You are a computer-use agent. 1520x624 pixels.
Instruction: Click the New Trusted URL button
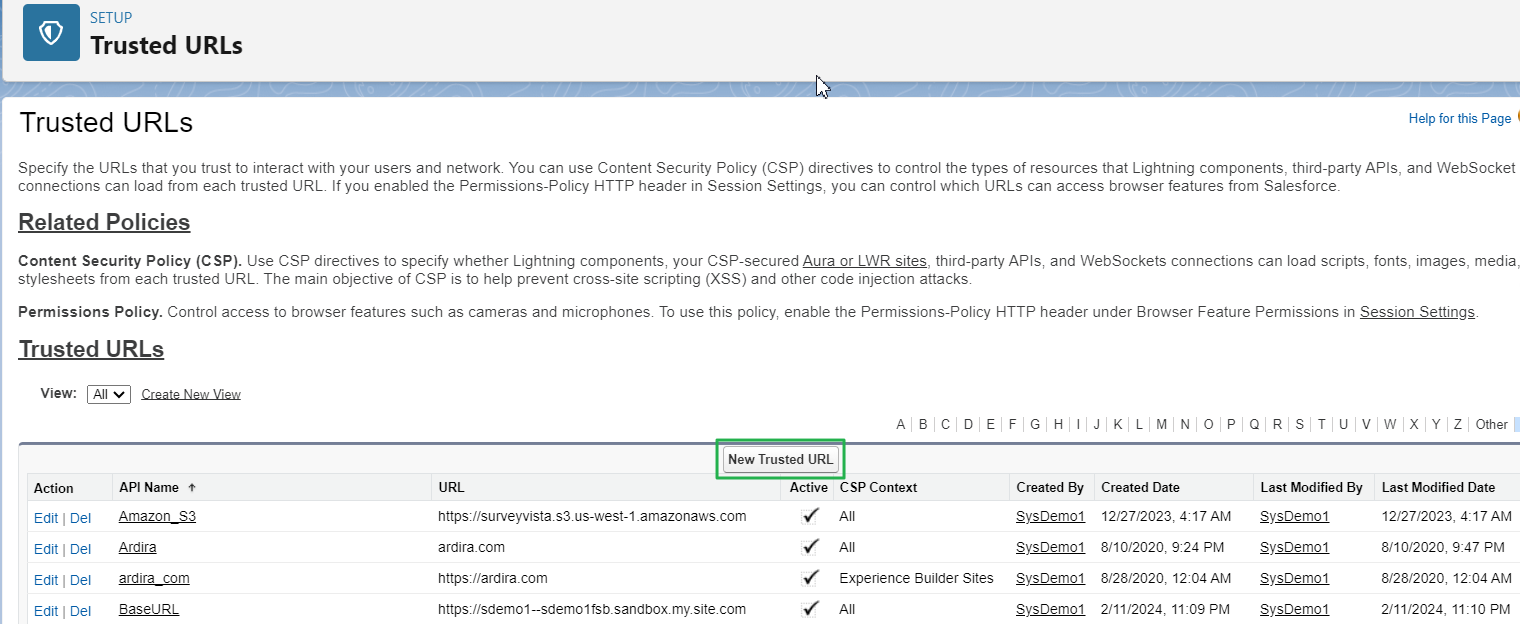pos(780,459)
